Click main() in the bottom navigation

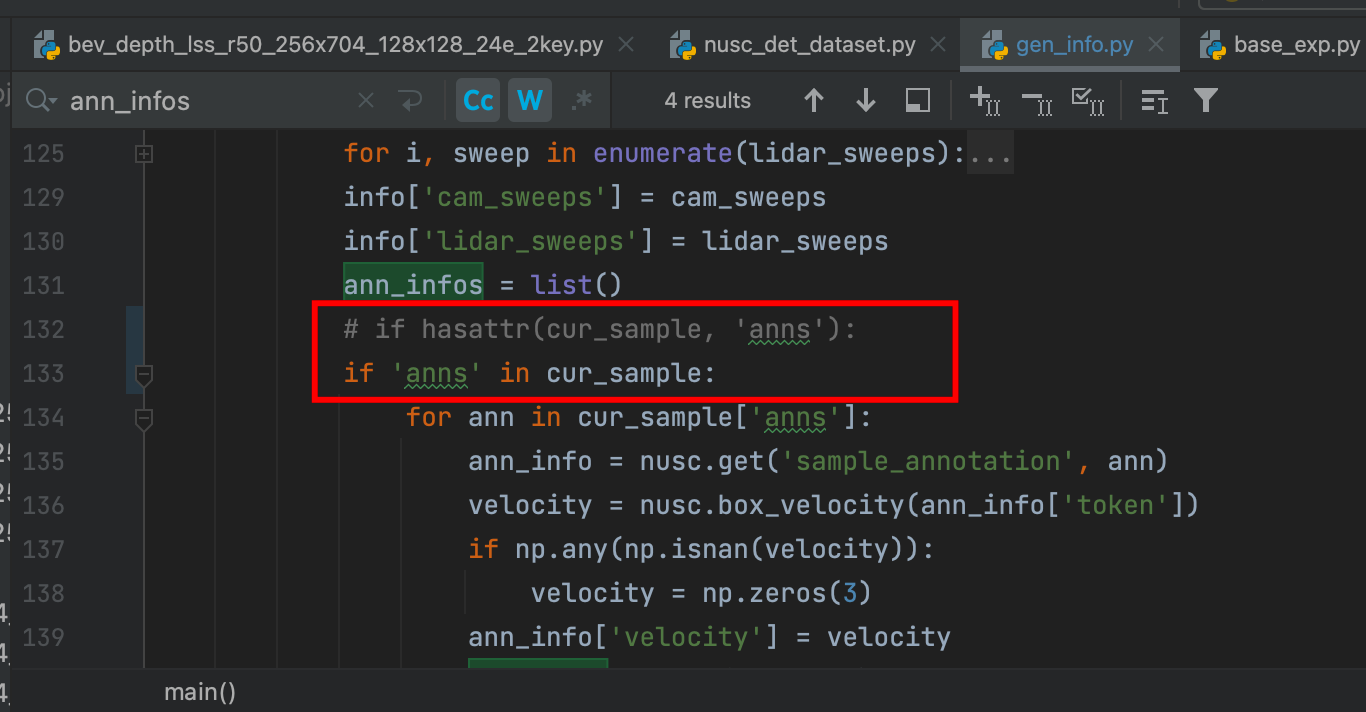199,691
